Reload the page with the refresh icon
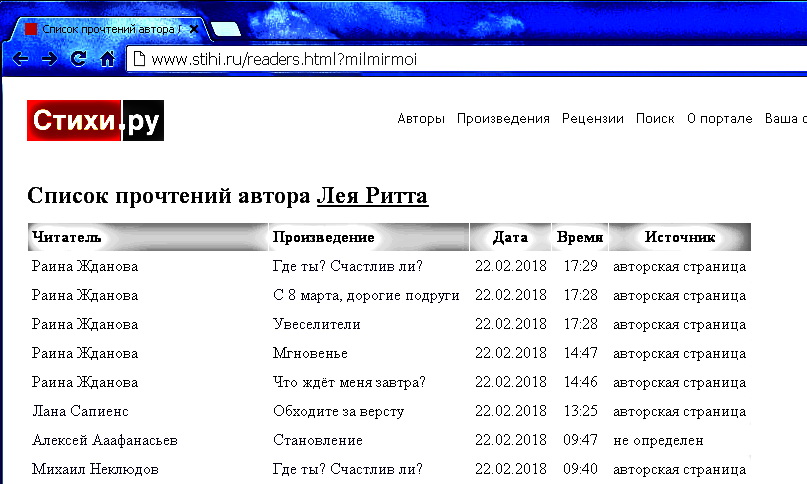Screen dimensions: 807x484 coord(78,60)
